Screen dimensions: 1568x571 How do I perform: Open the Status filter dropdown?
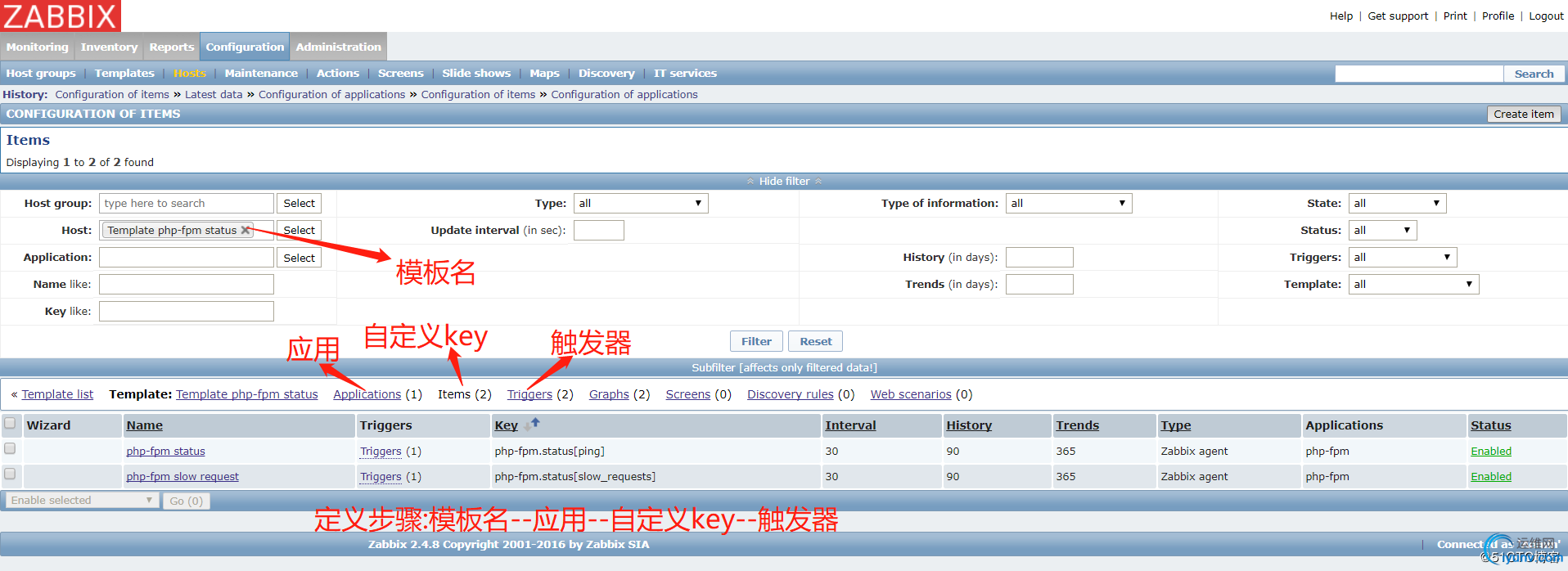[x=1382, y=230]
